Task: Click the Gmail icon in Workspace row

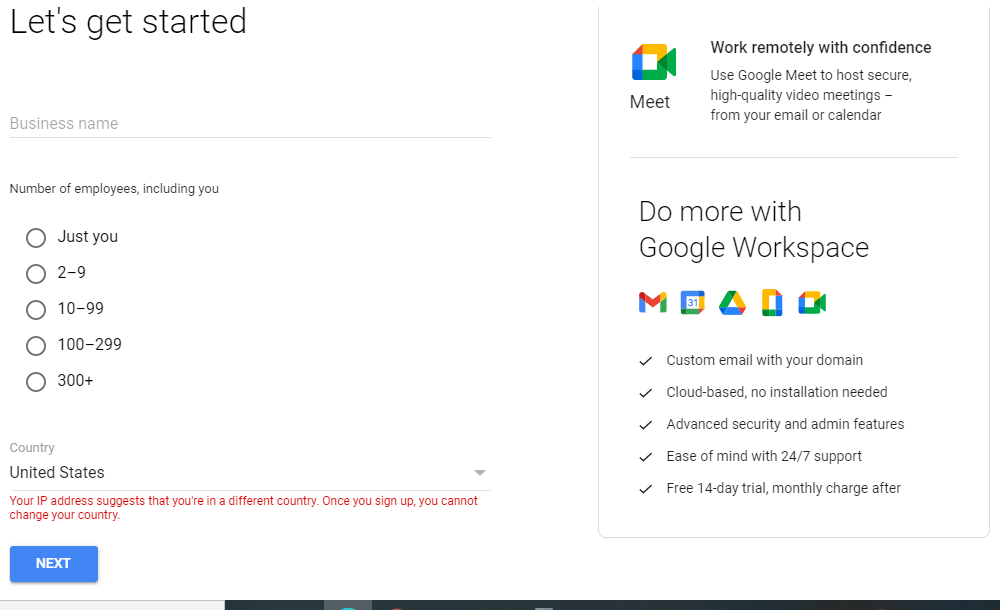Action: click(652, 302)
